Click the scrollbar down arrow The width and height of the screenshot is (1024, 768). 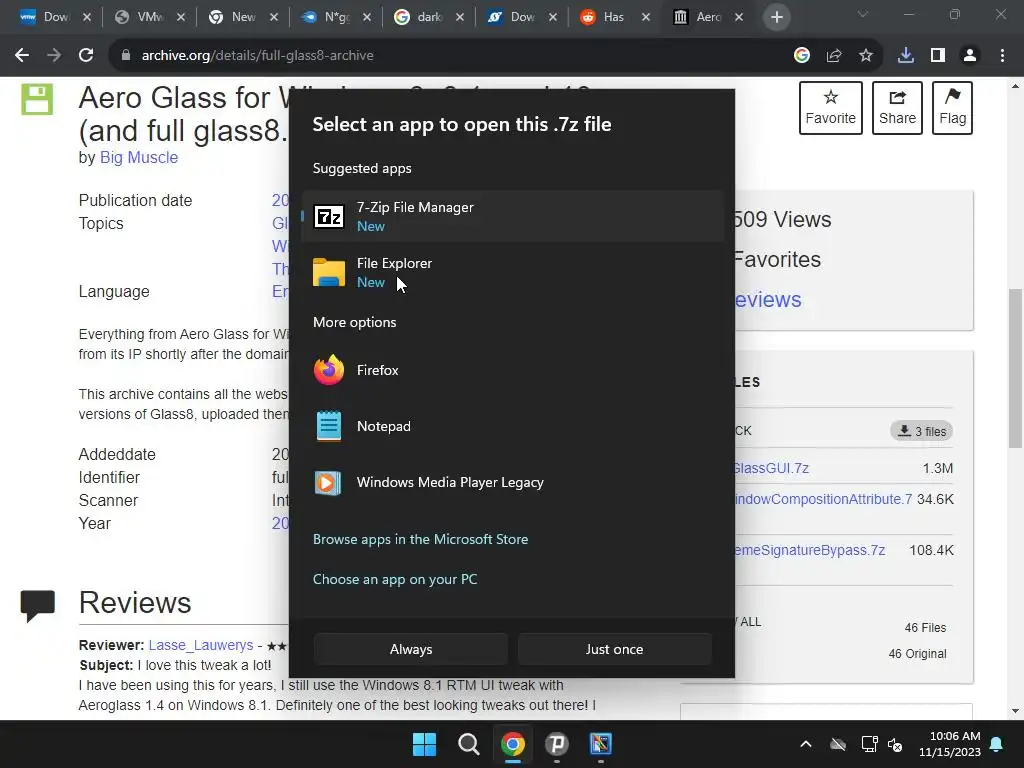click(x=1016, y=711)
